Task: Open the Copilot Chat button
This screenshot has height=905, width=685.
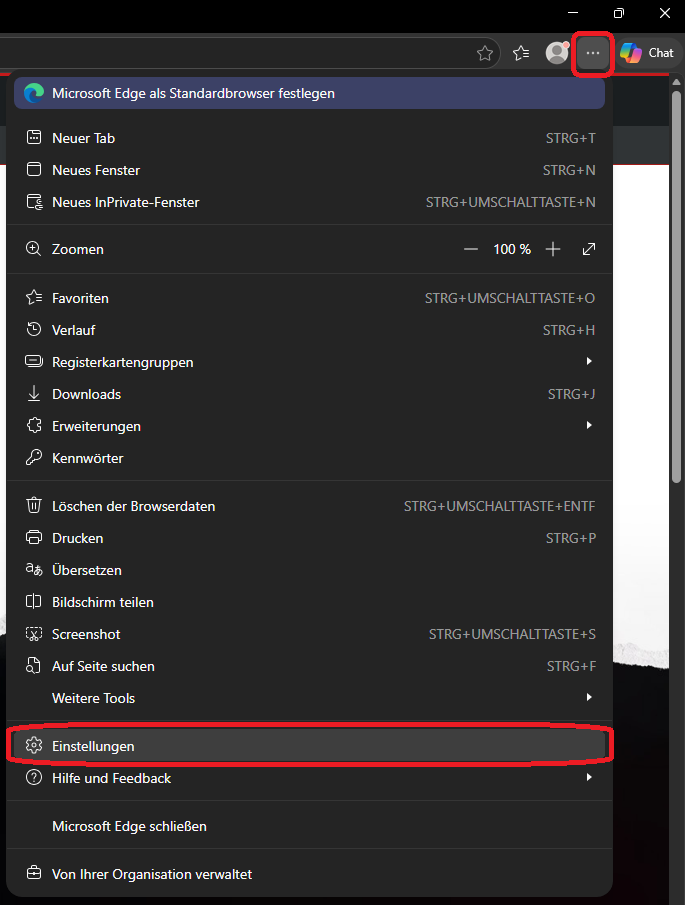Action: (x=647, y=53)
